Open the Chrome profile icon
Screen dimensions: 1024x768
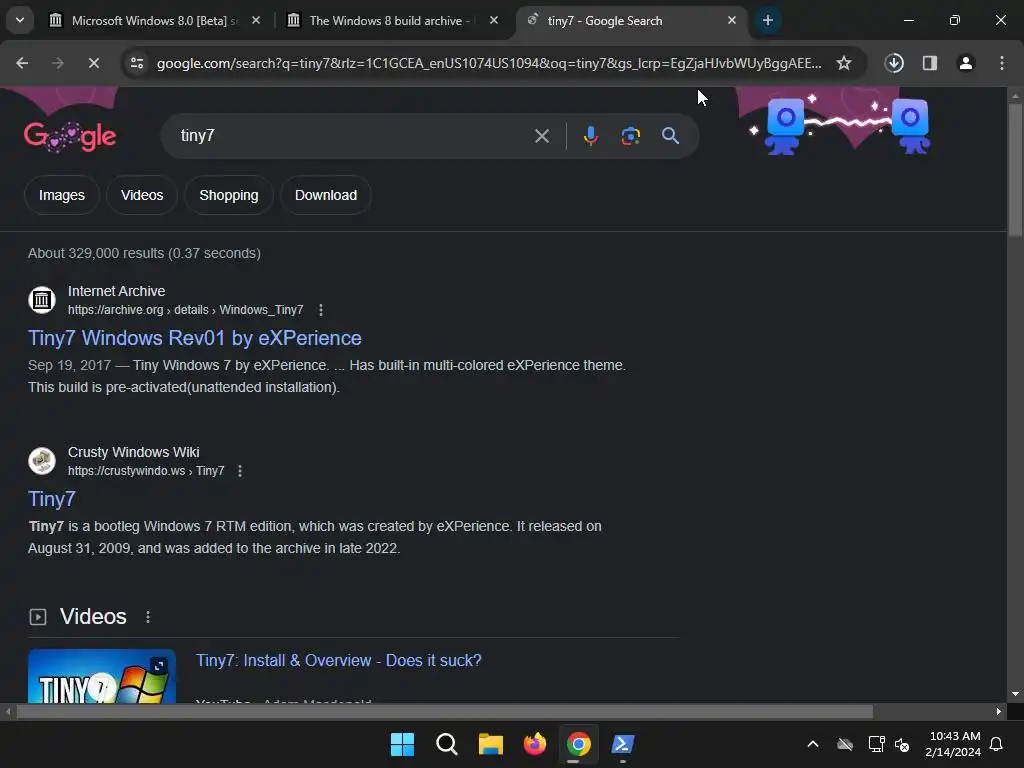(965, 63)
